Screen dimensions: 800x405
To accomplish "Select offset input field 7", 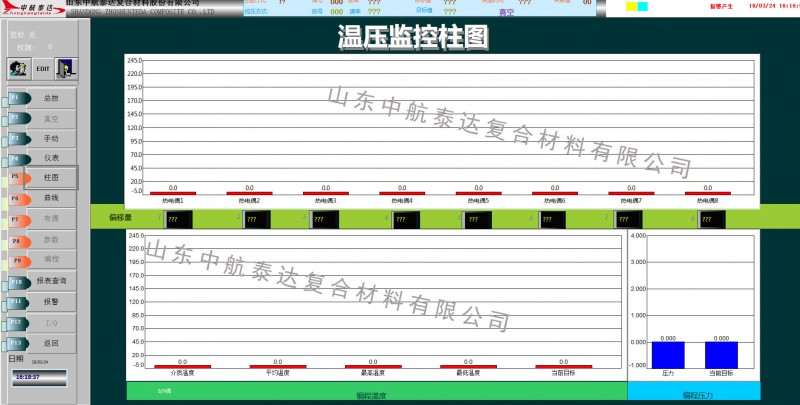I will coord(628,220).
